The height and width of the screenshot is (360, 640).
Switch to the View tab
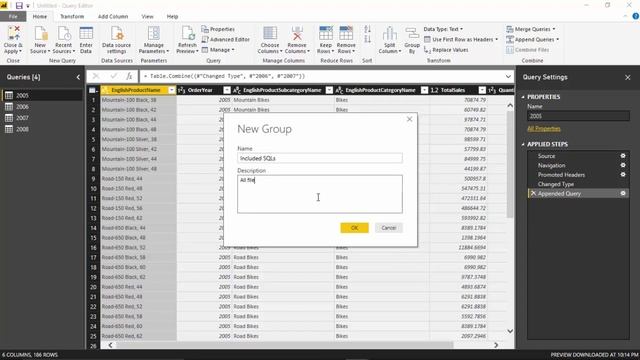coord(147,16)
